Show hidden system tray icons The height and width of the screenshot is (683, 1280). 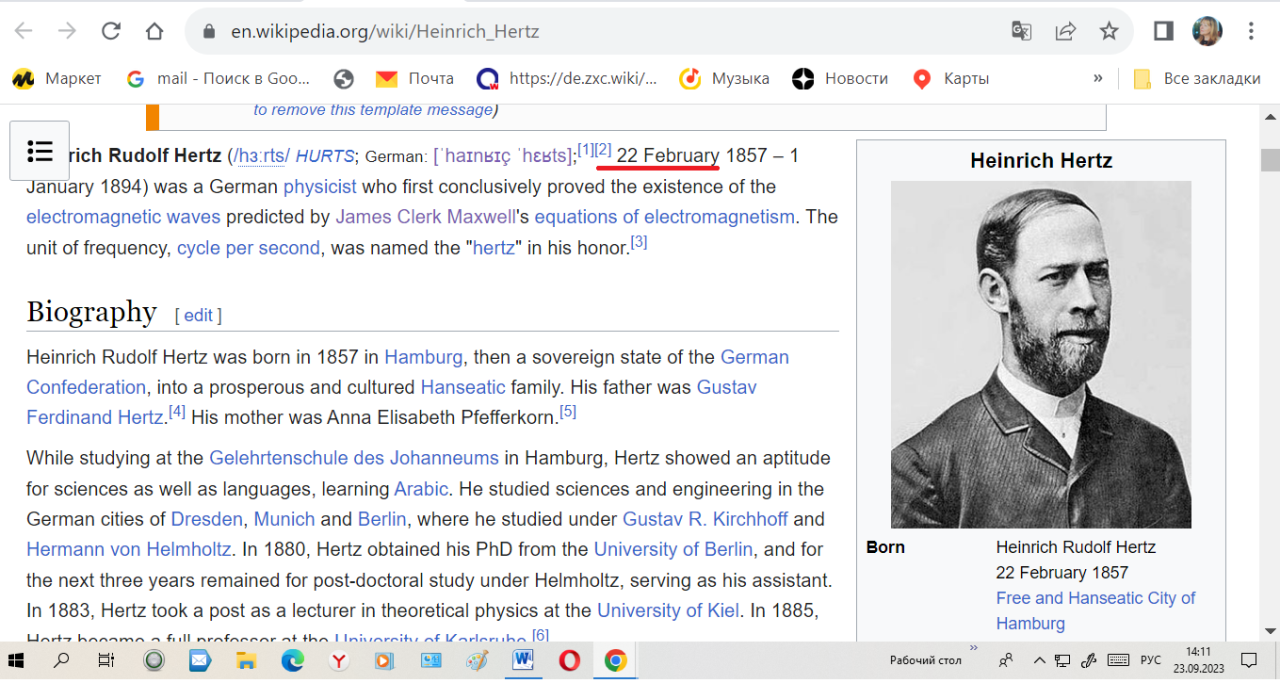point(1040,660)
